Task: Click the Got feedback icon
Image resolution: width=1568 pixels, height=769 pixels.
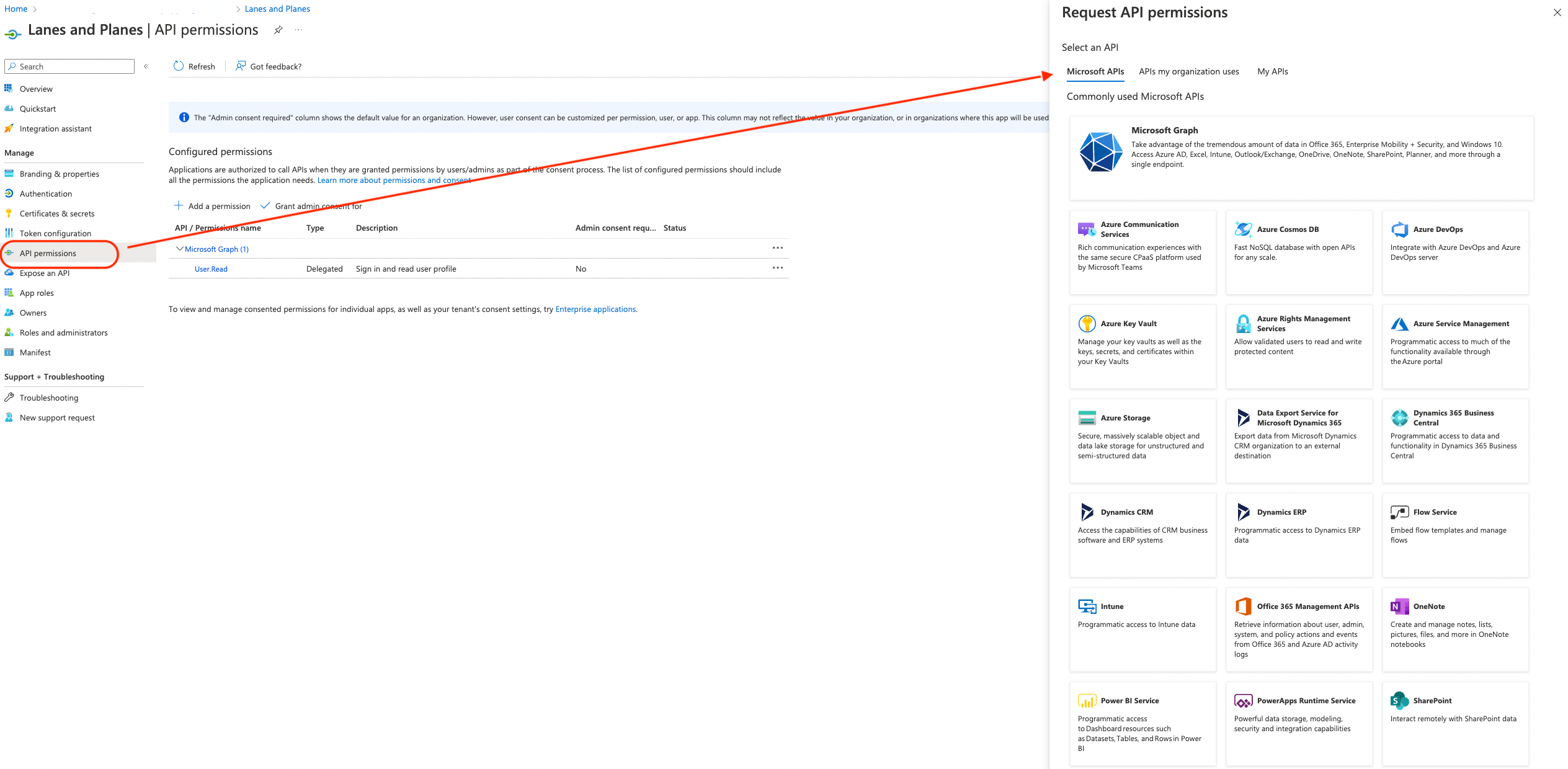Action: [240, 66]
